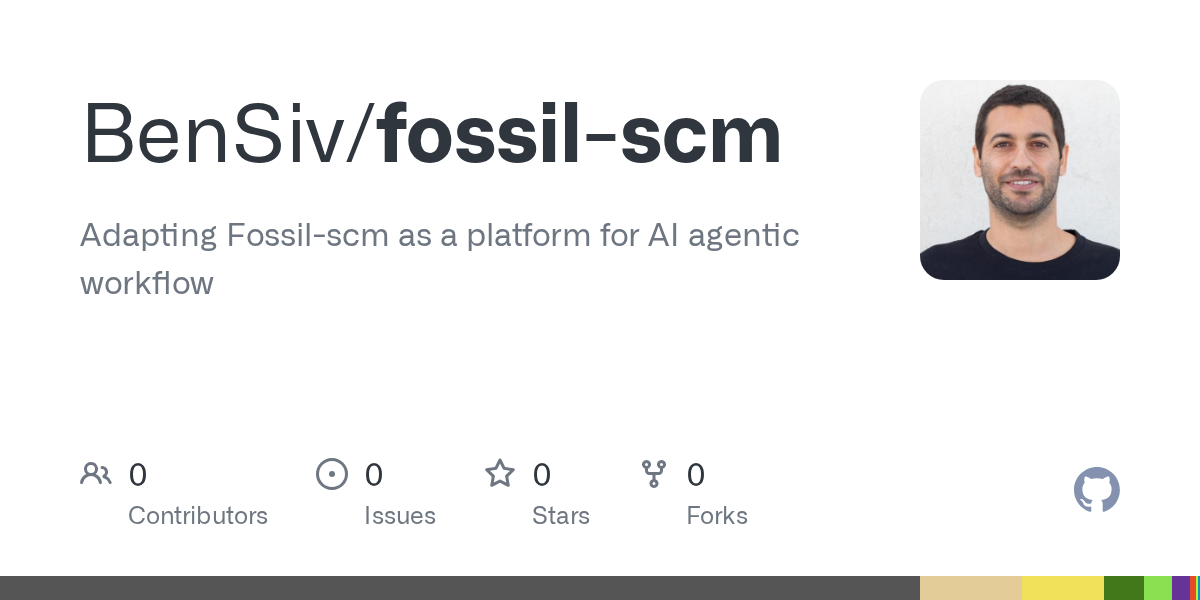Click the GitHub Octocat logo
Screen dimensions: 1200x600
coord(1096,490)
